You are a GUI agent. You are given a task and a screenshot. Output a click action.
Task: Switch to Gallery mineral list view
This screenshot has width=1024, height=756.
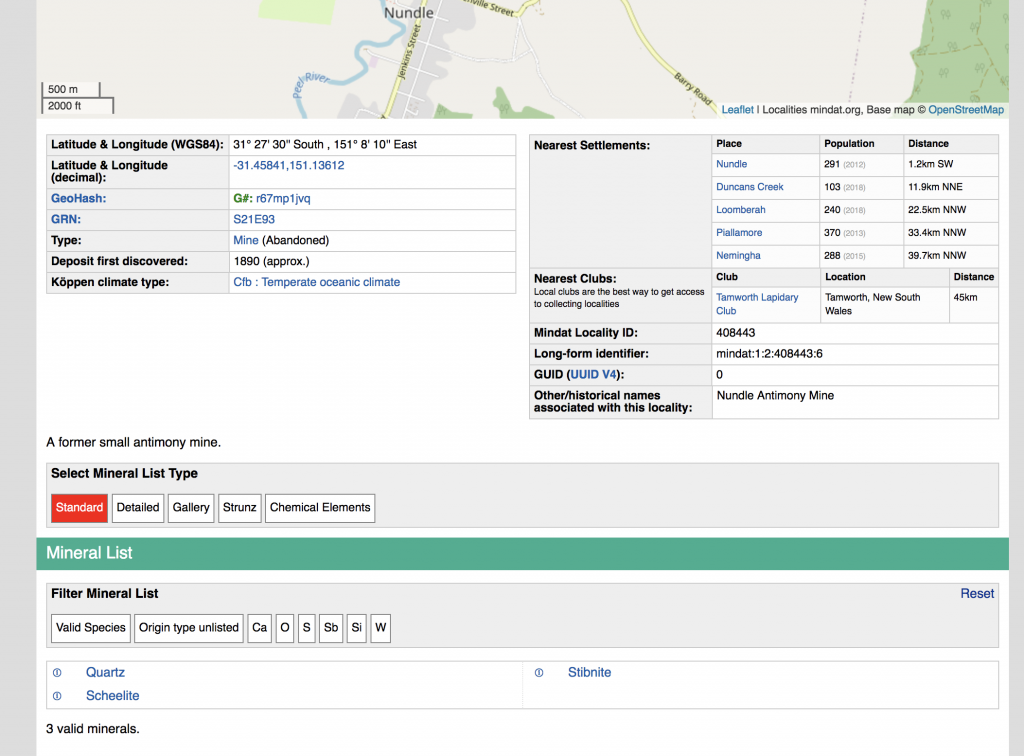[191, 508]
